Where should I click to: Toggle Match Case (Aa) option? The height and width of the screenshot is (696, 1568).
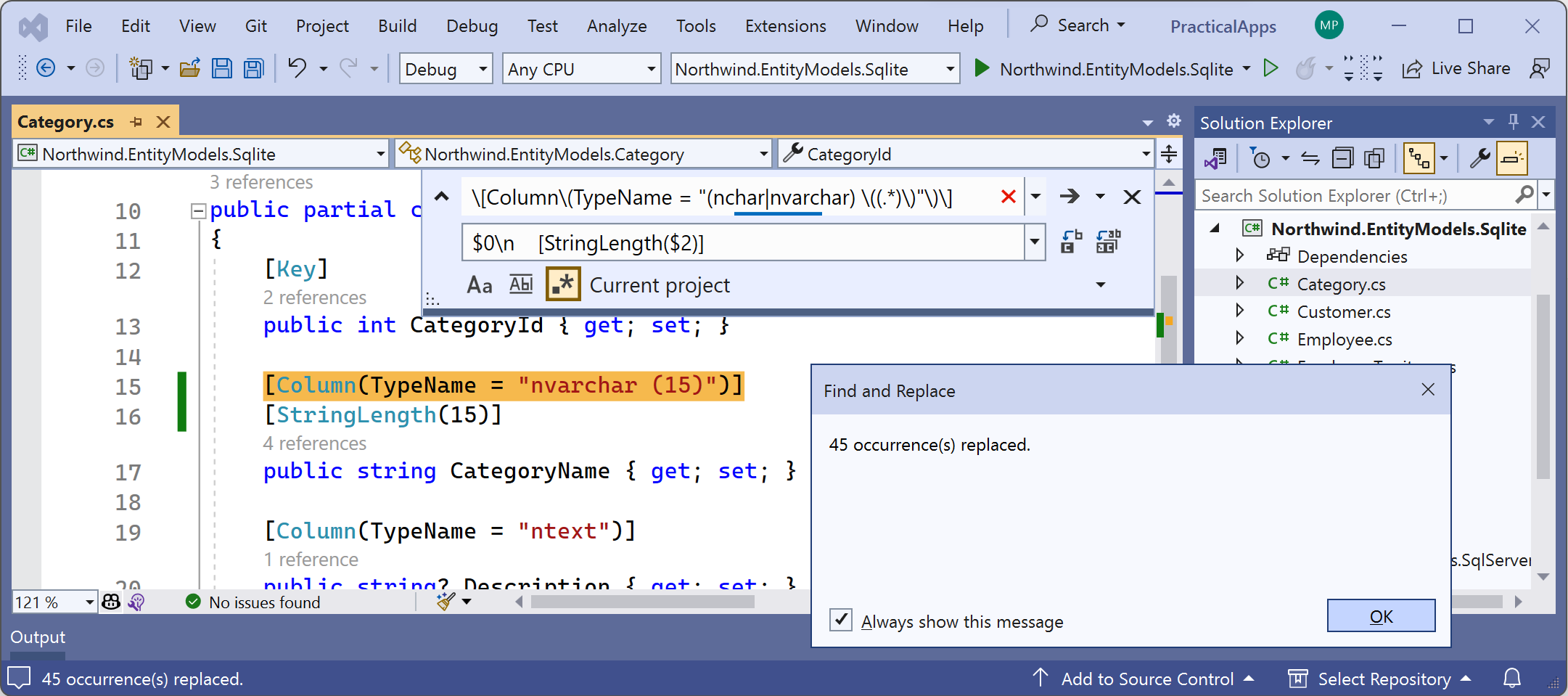[480, 284]
